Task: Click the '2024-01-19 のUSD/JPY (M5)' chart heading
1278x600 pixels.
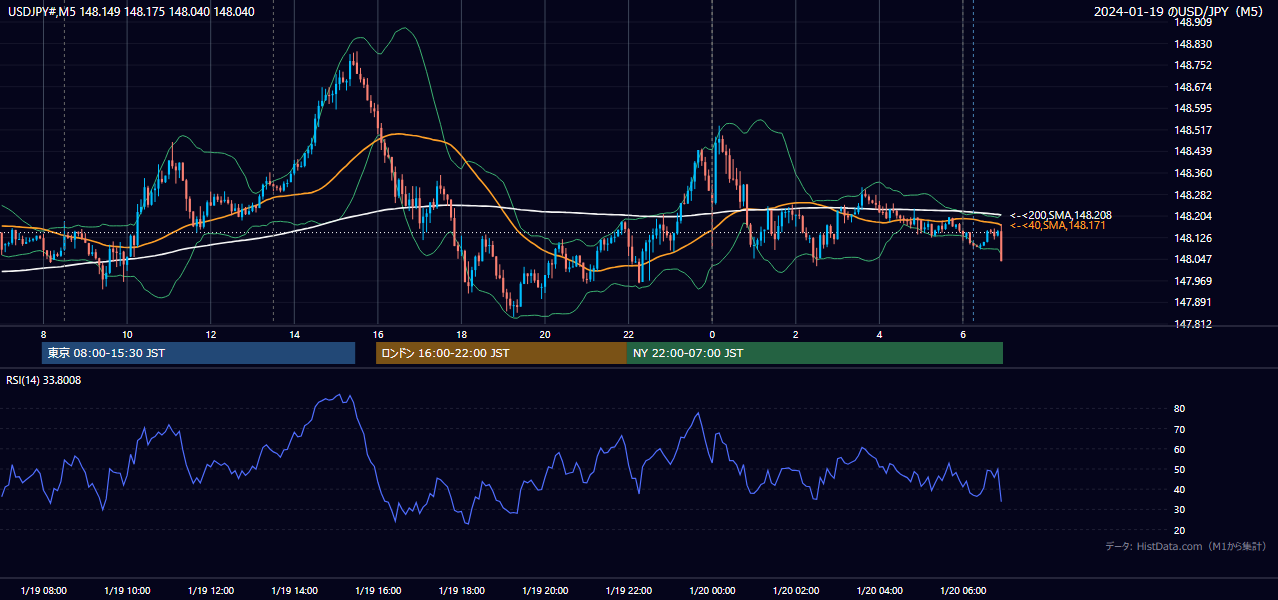Action: tap(1179, 11)
